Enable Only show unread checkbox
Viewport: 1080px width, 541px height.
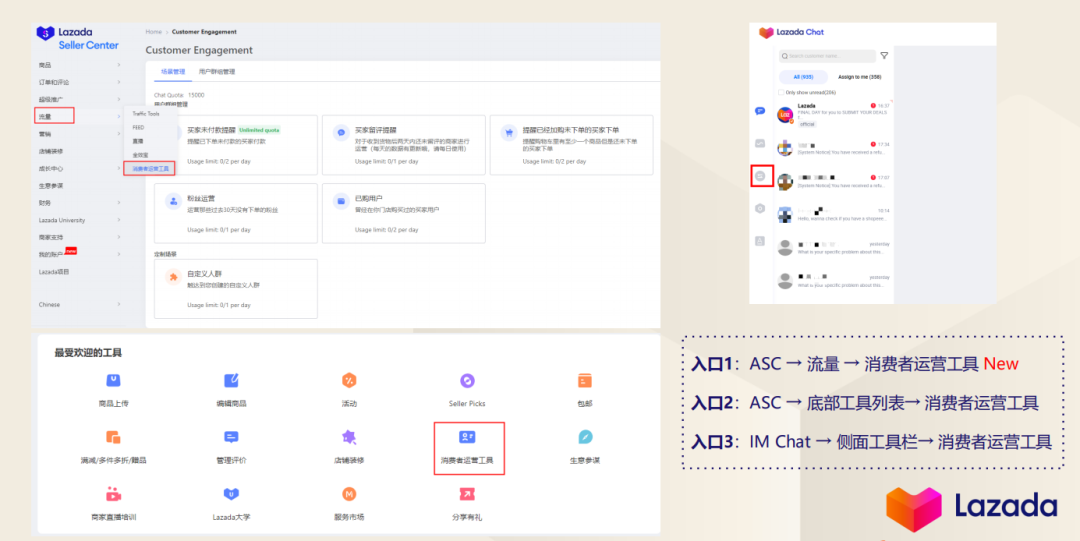tap(781, 92)
